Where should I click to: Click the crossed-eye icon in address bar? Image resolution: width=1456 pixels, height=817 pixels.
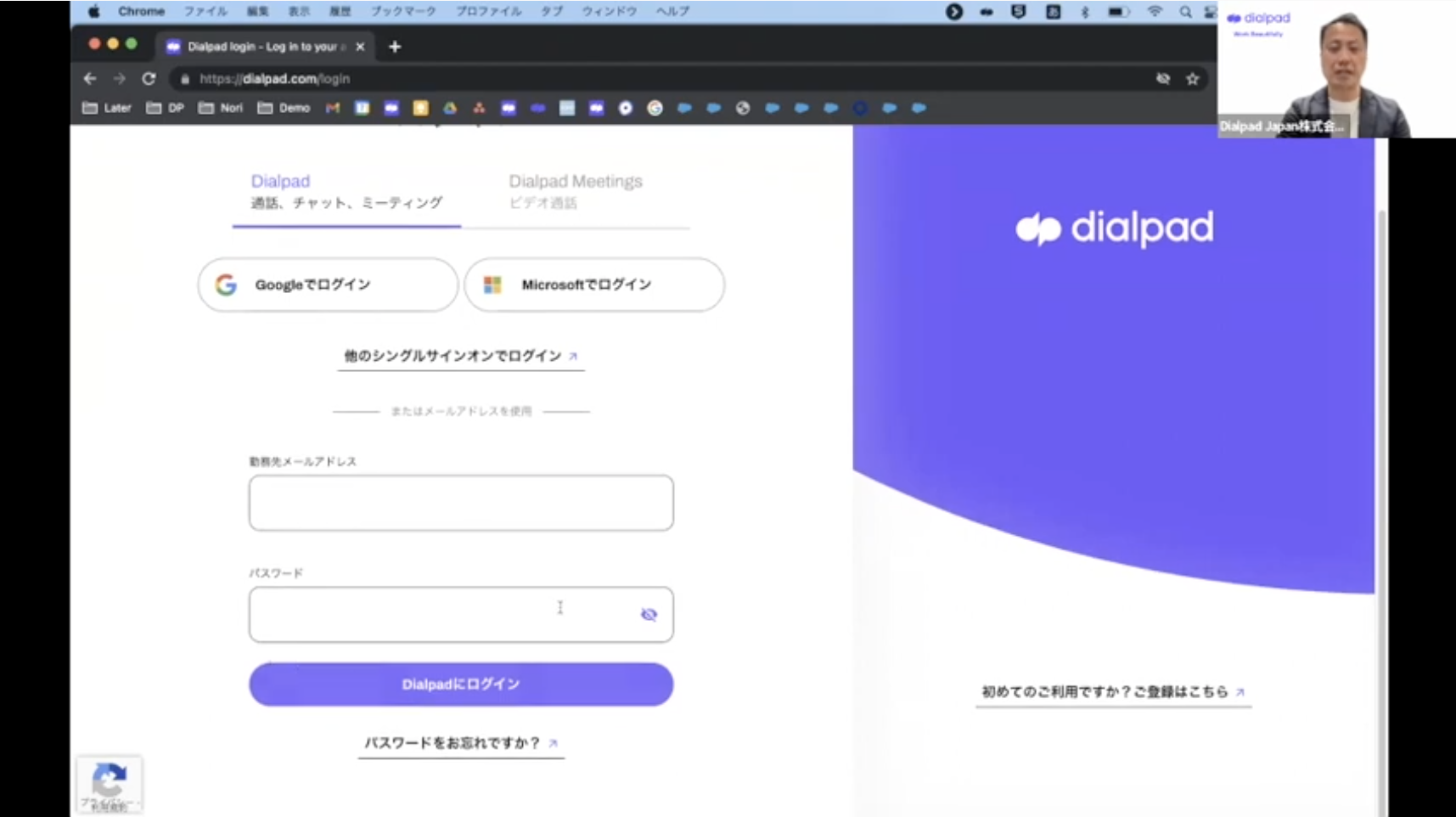pyautogui.click(x=1162, y=78)
